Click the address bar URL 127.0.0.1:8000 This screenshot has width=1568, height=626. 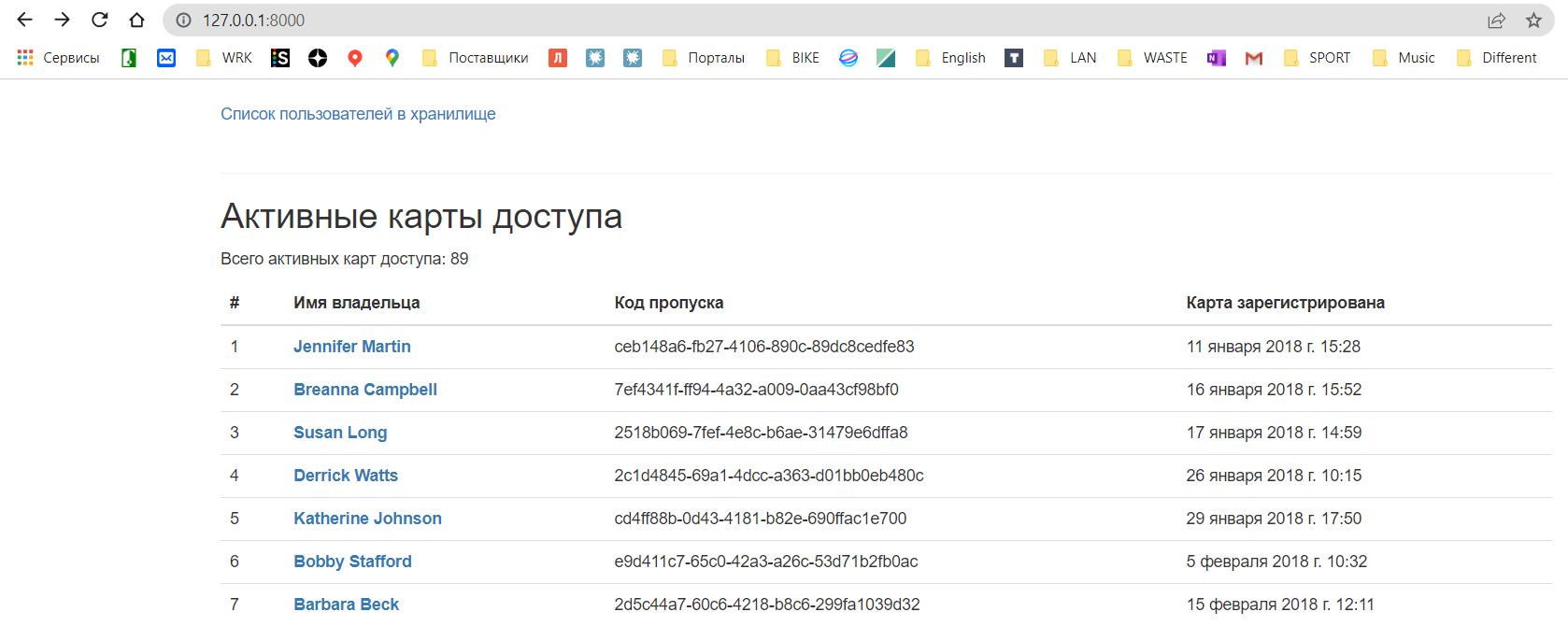click(x=254, y=21)
